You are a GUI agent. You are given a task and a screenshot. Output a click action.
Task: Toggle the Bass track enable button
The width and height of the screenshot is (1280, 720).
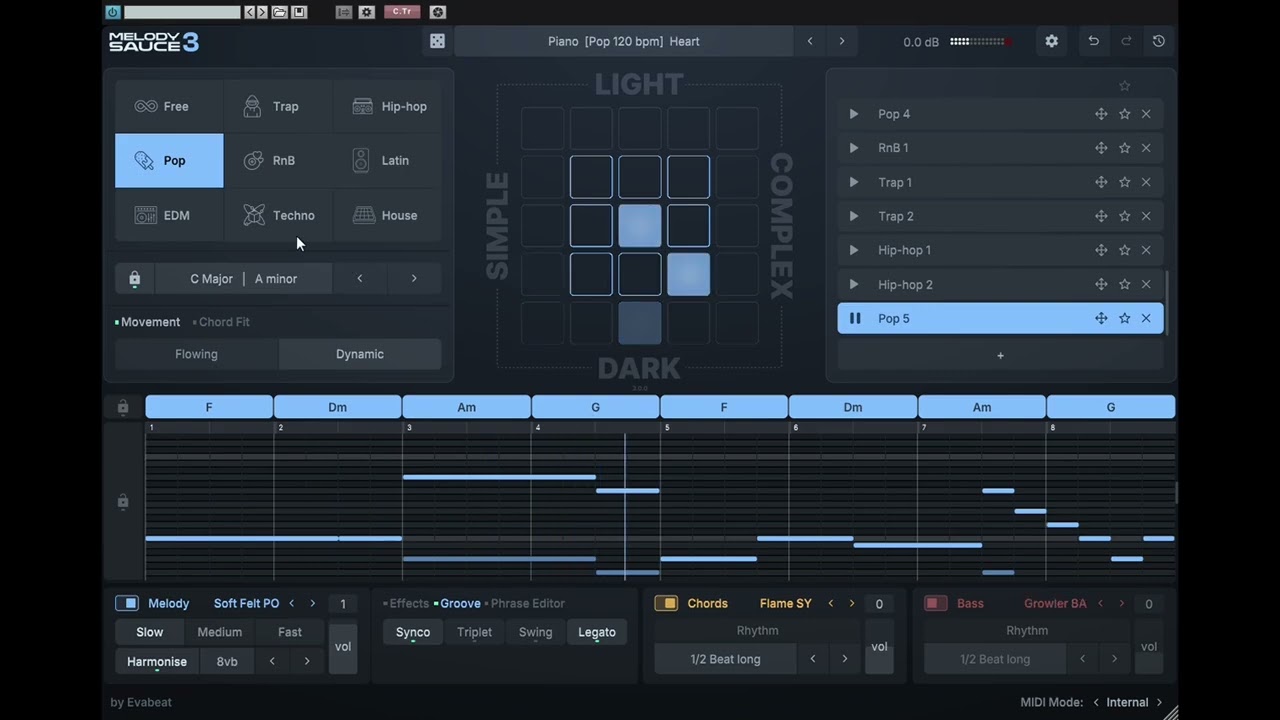pyautogui.click(x=936, y=603)
